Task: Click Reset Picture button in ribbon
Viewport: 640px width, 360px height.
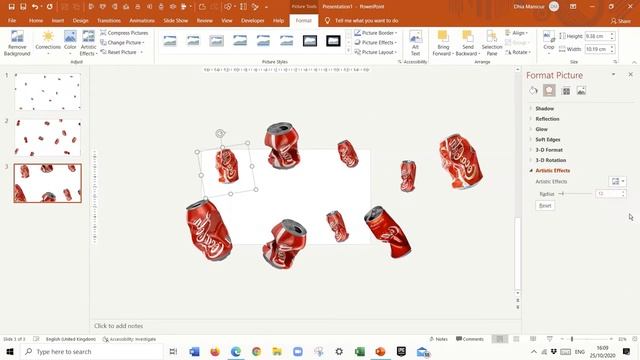Action: (x=118, y=52)
